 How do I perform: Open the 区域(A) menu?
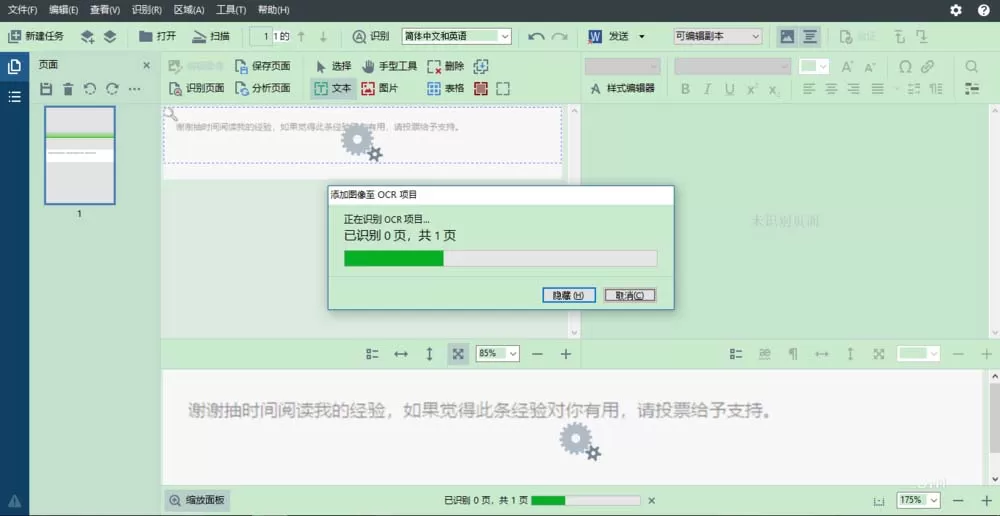coord(189,10)
